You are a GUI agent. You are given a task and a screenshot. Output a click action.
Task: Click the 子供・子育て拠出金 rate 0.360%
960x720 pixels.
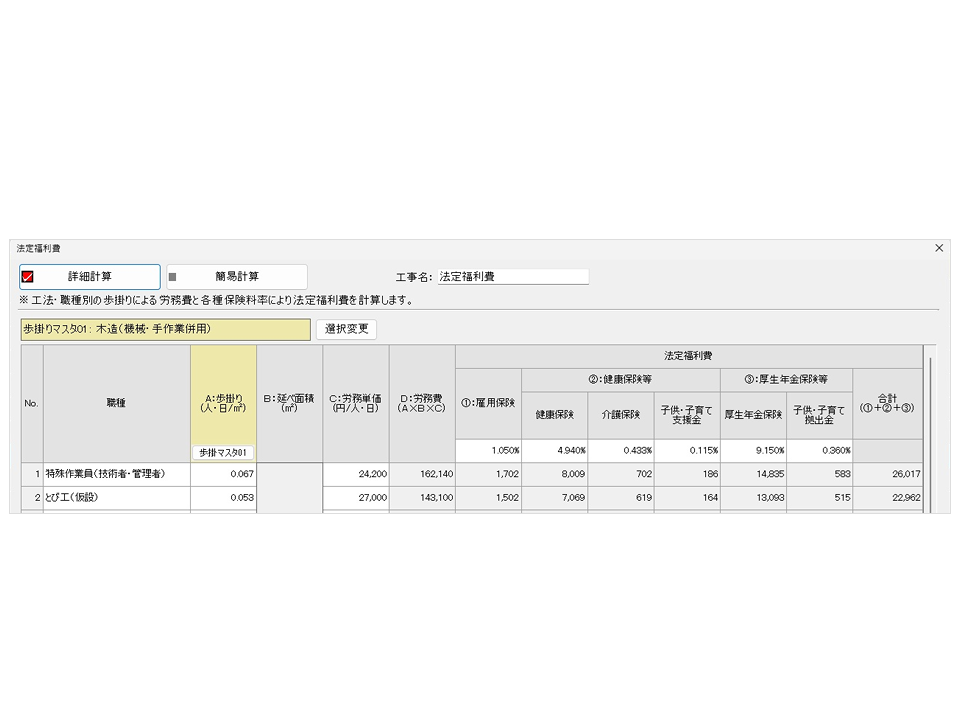coord(820,451)
